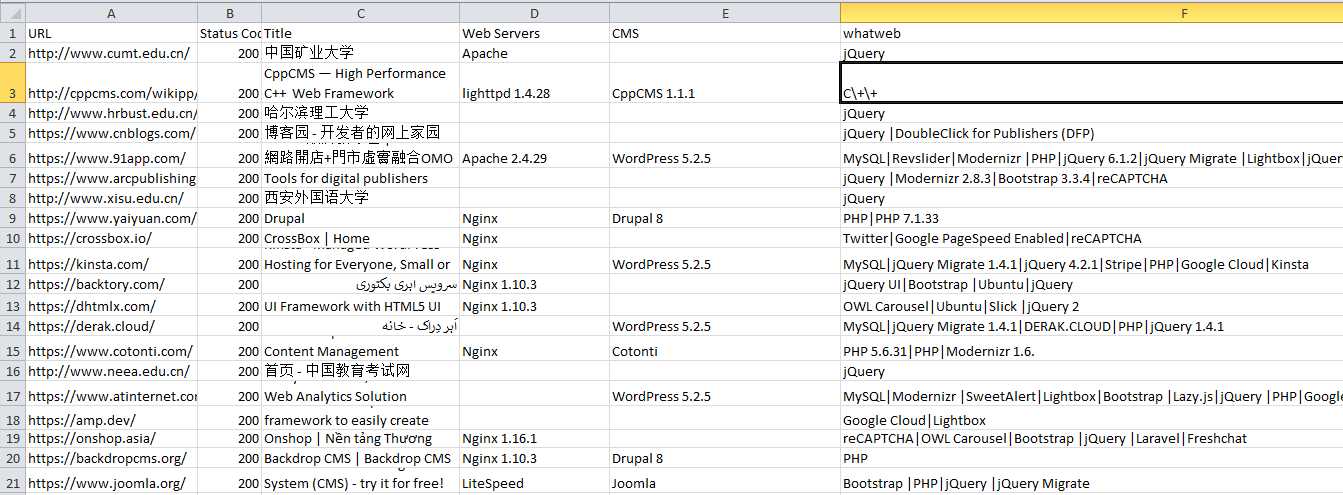Select the https://www.atinternet.co URL cell
The height and width of the screenshot is (495, 1343).
pos(111,394)
